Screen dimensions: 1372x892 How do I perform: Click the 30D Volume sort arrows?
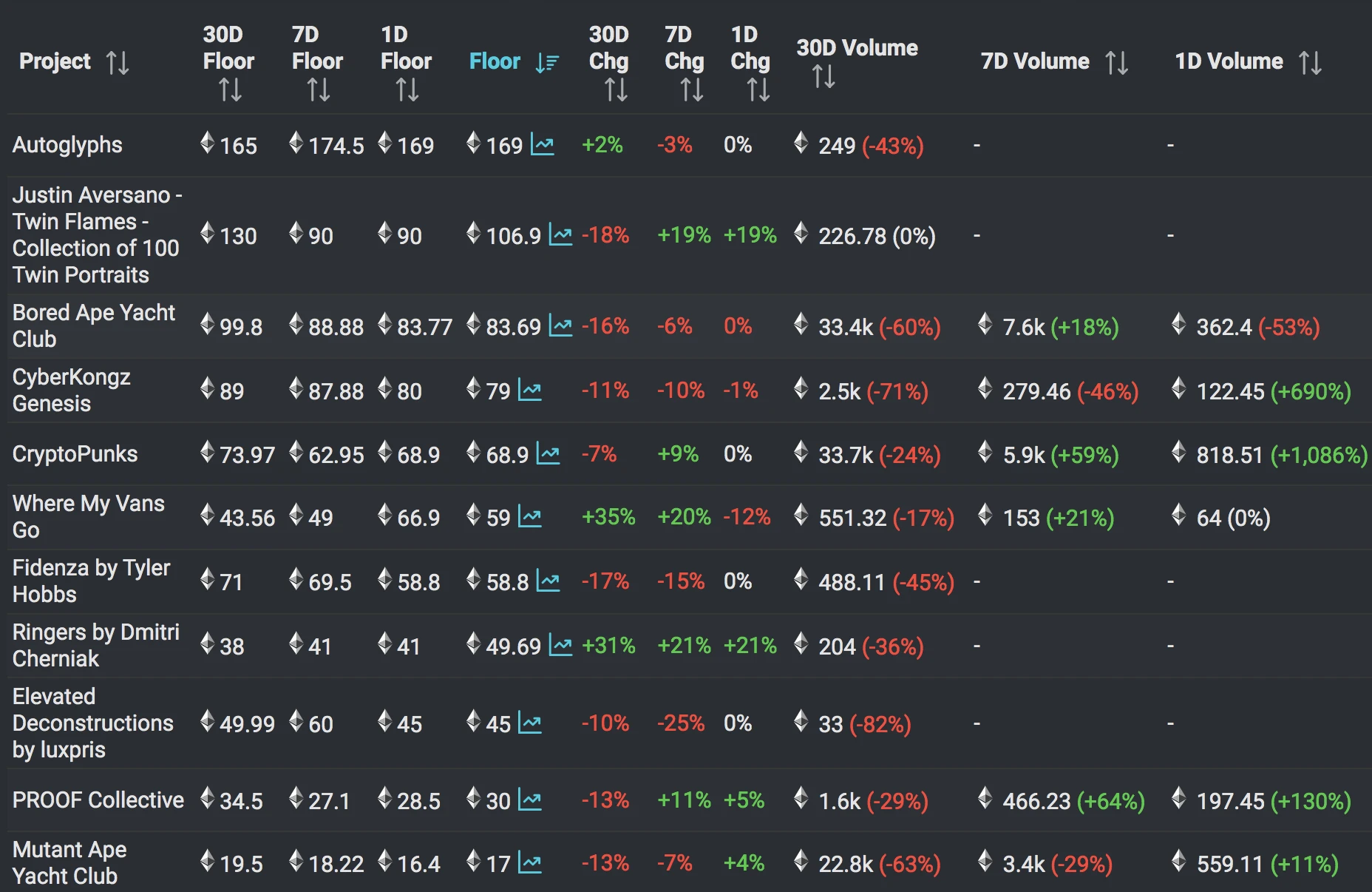point(823,76)
